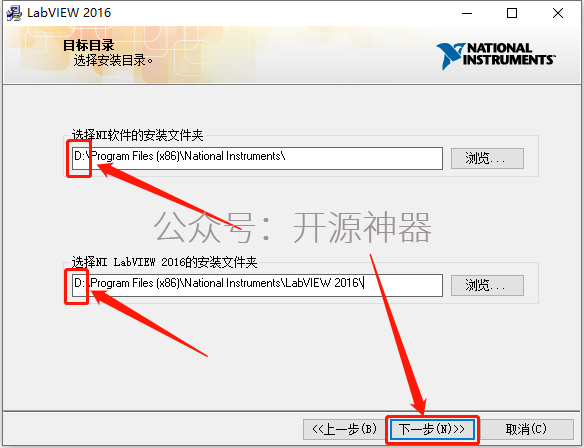This screenshot has width=584, height=448.
Task: Click the LabVIEW 2016 window title text
Action: [69, 13]
